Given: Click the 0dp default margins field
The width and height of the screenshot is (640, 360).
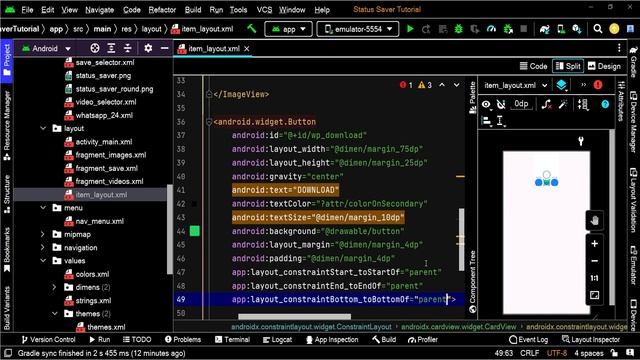Looking at the screenshot, I should 521,104.
